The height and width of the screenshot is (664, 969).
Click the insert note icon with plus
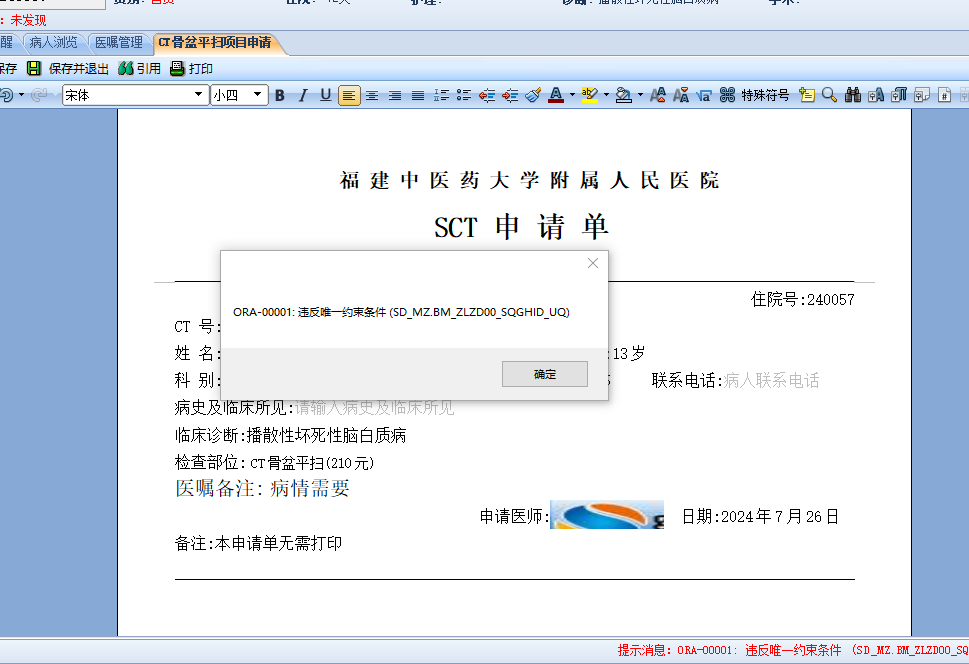806,95
